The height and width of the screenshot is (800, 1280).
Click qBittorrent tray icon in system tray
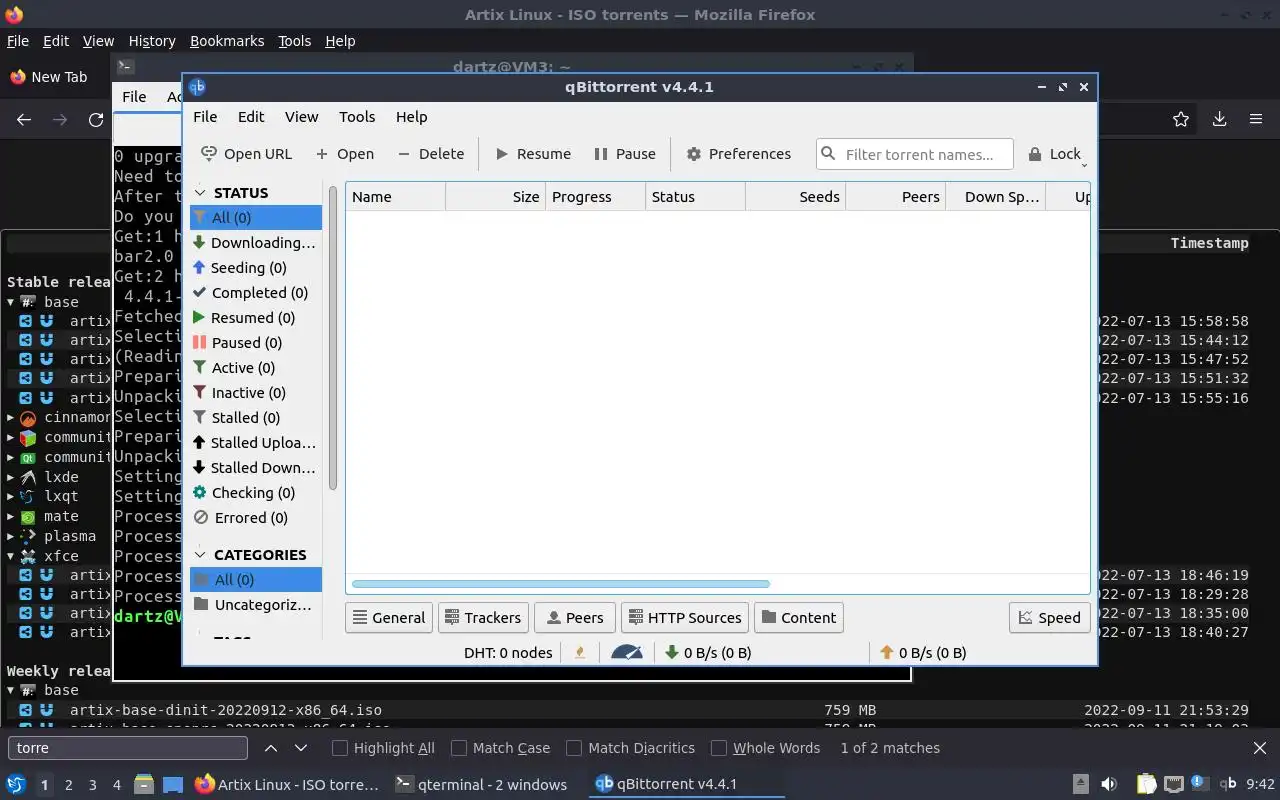click(1229, 784)
